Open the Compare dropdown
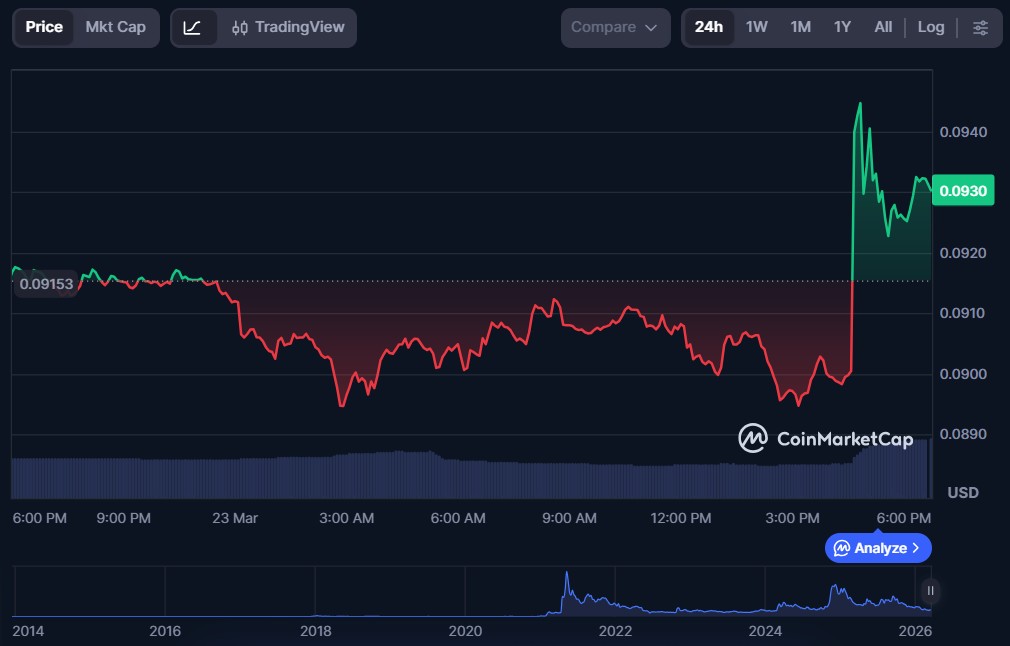The width and height of the screenshot is (1010, 646). pos(615,28)
